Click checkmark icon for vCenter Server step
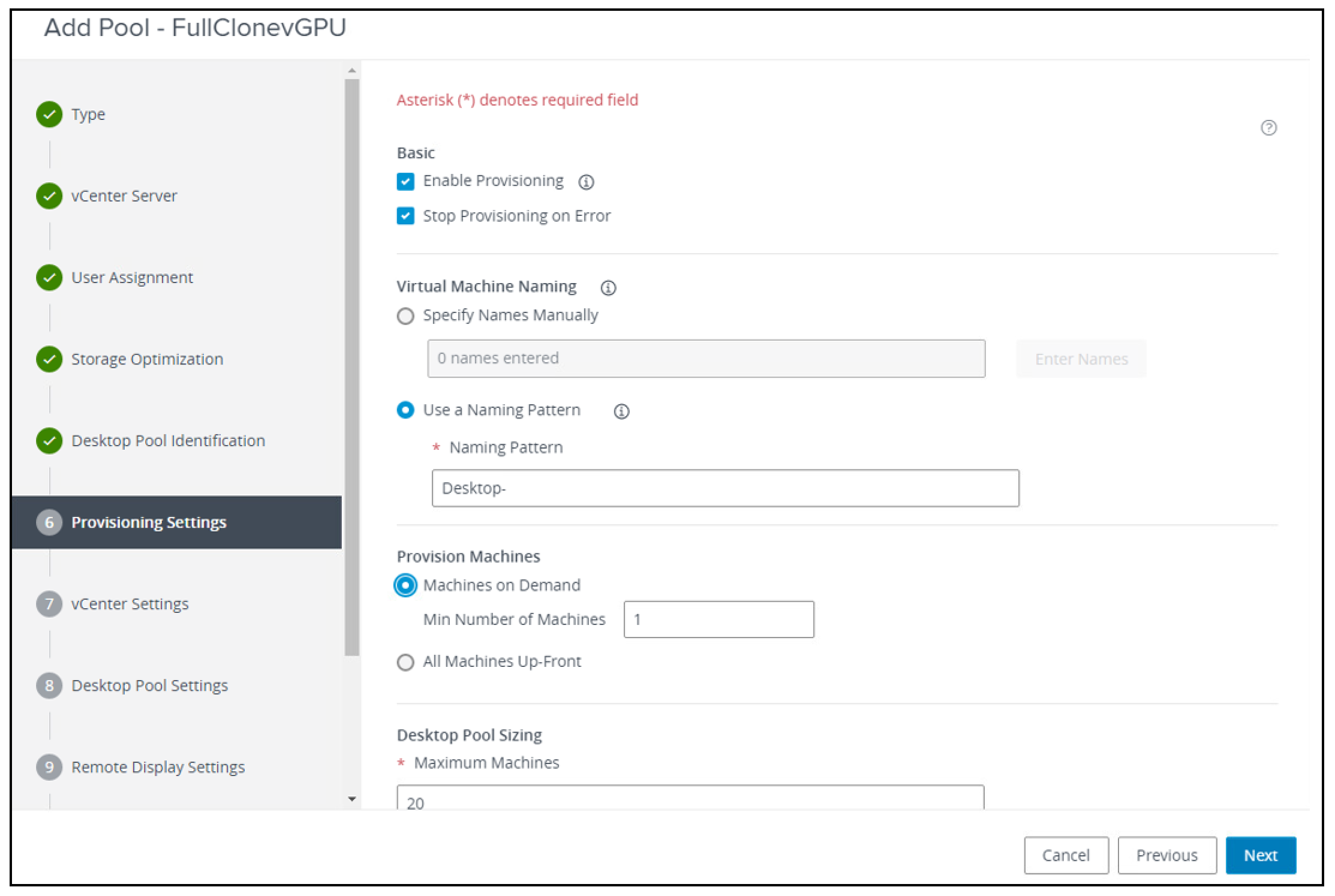The width and height of the screenshot is (1335, 896). (49, 196)
